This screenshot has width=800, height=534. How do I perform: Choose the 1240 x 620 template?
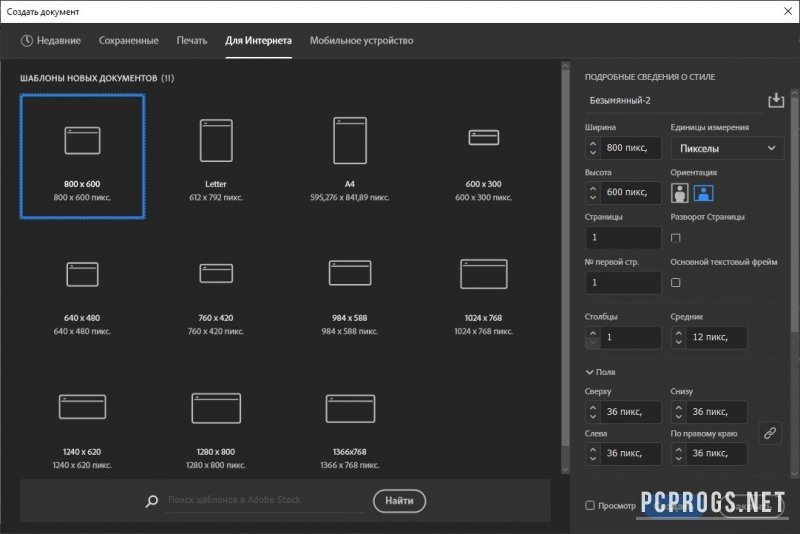tap(82, 431)
